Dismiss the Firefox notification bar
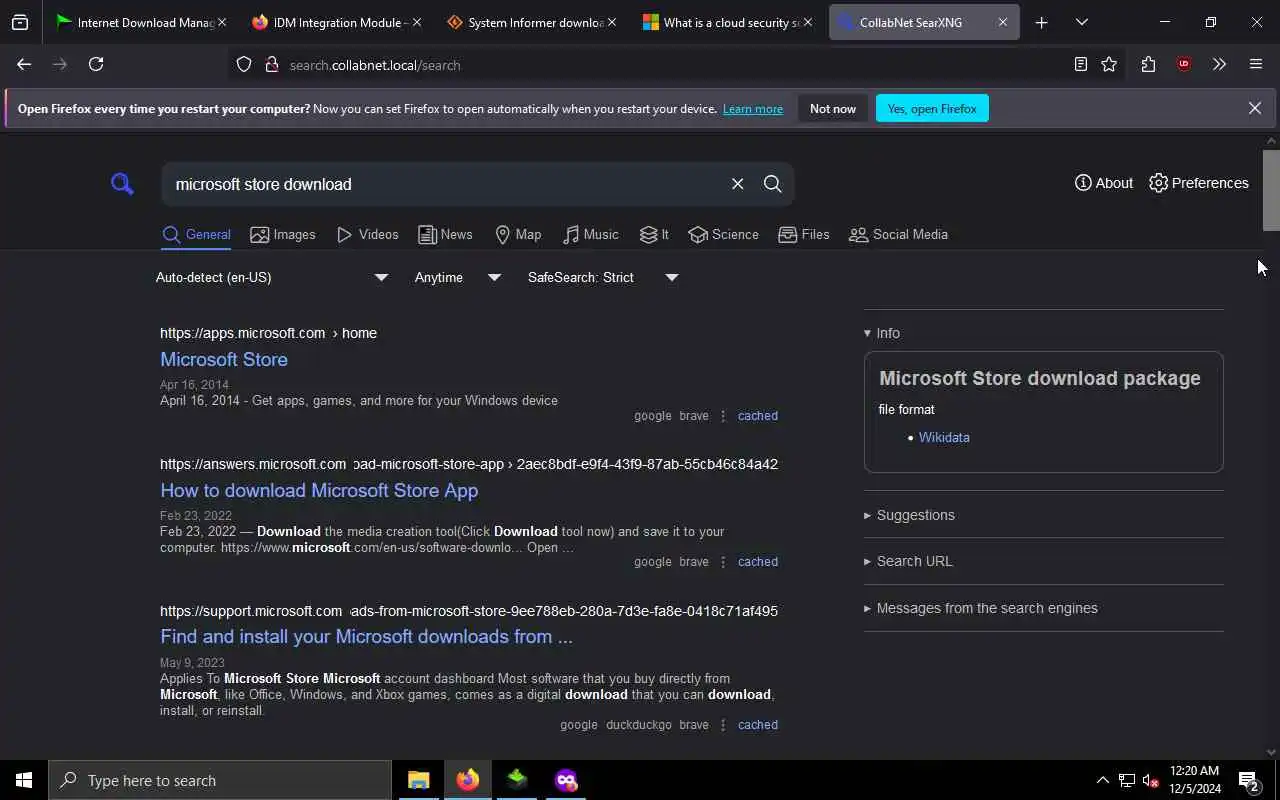This screenshot has width=1280, height=800. point(1254,108)
